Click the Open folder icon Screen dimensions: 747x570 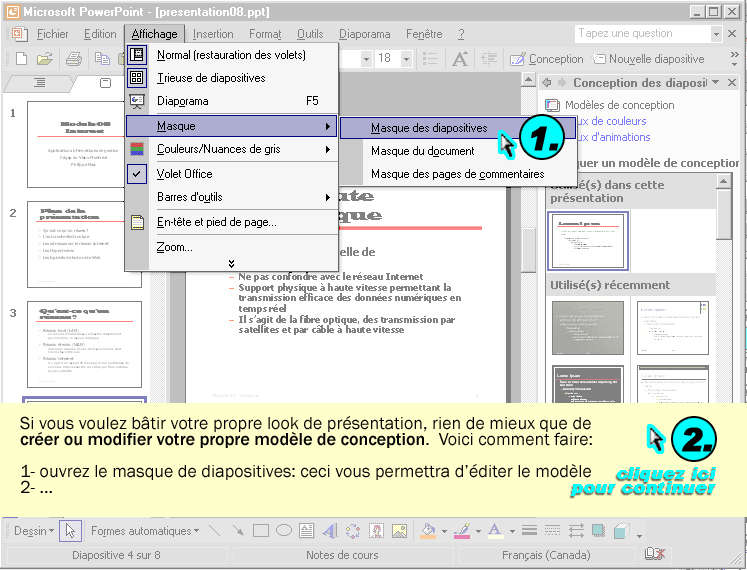pos(45,59)
